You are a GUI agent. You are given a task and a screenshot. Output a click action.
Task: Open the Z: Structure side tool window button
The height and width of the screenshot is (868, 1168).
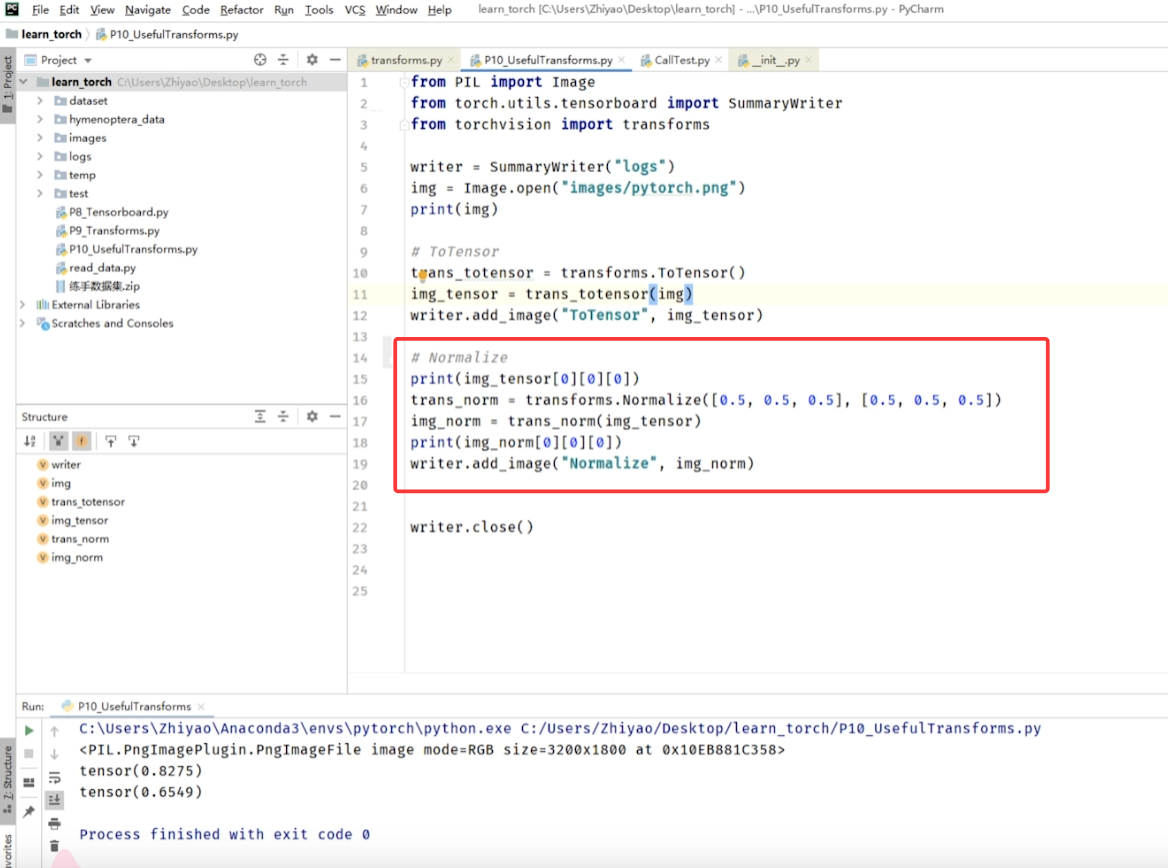click(7, 779)
